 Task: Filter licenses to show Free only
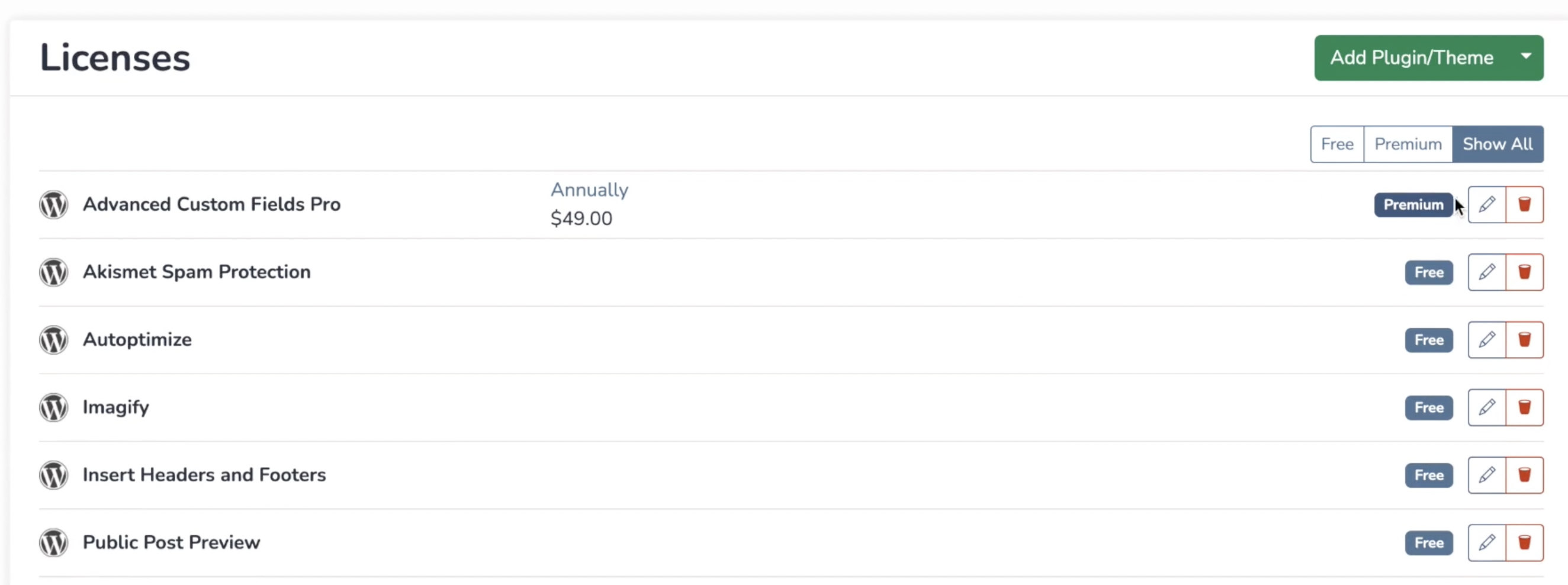[1336, 144]
